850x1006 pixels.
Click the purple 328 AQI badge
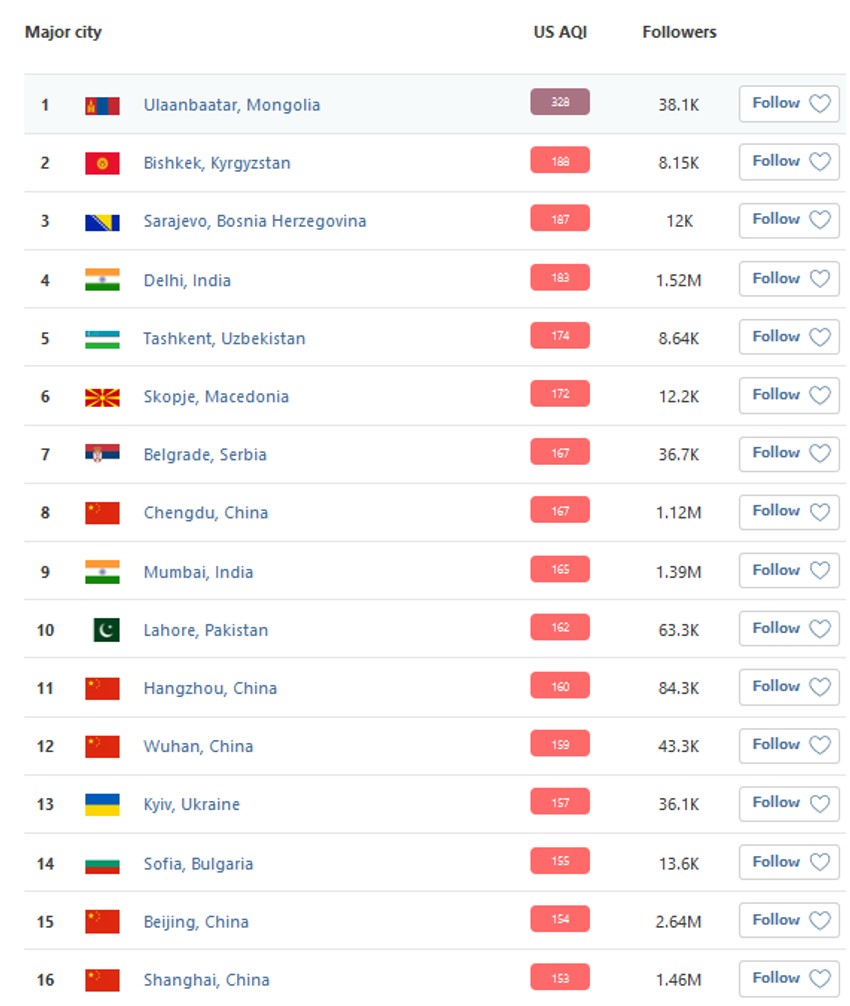coord(560,102)
